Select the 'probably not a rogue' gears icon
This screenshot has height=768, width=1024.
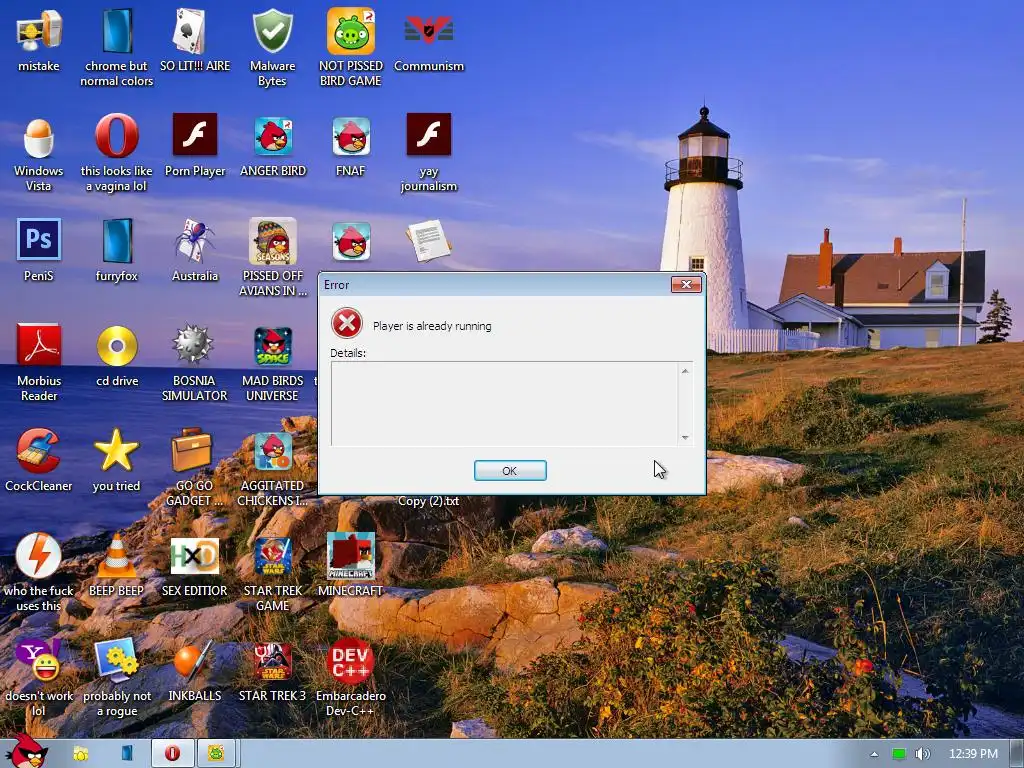pyautogui.click(x=117, y=660)
